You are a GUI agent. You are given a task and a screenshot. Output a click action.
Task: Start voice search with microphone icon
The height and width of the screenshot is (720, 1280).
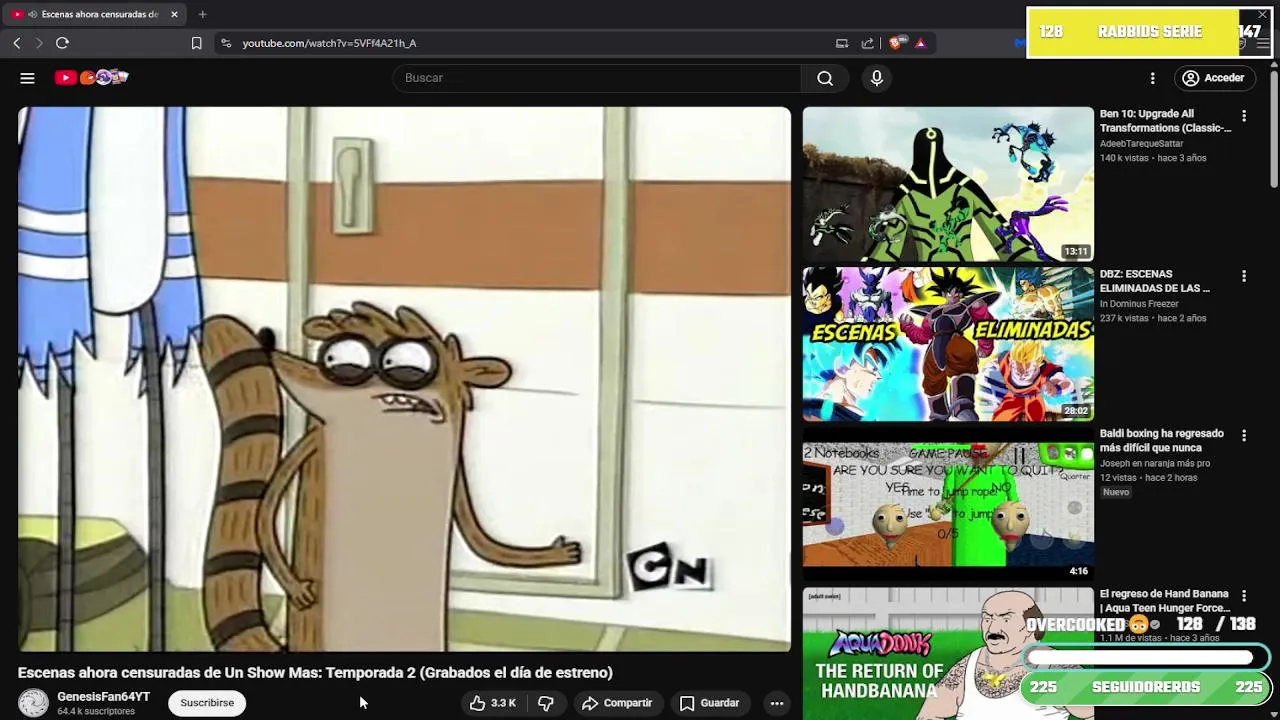877,78
